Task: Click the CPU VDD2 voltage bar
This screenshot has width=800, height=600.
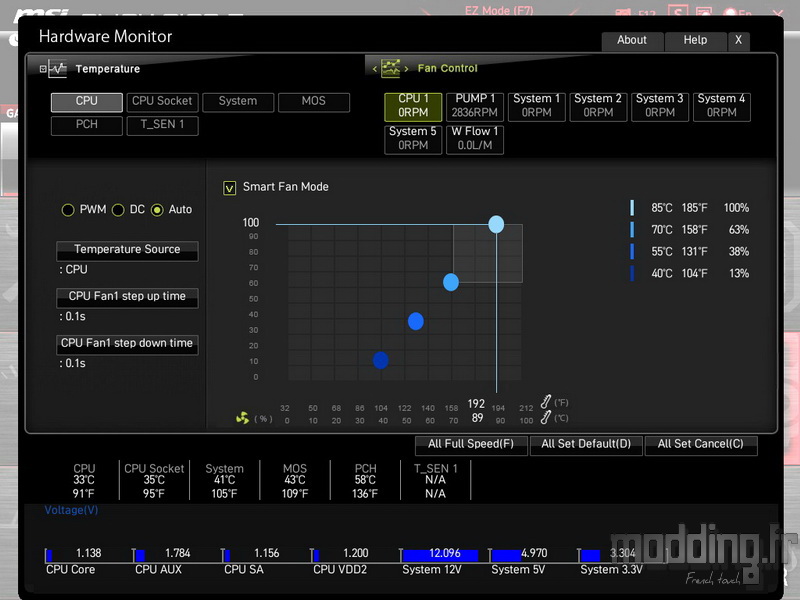Action: (316, 555)
